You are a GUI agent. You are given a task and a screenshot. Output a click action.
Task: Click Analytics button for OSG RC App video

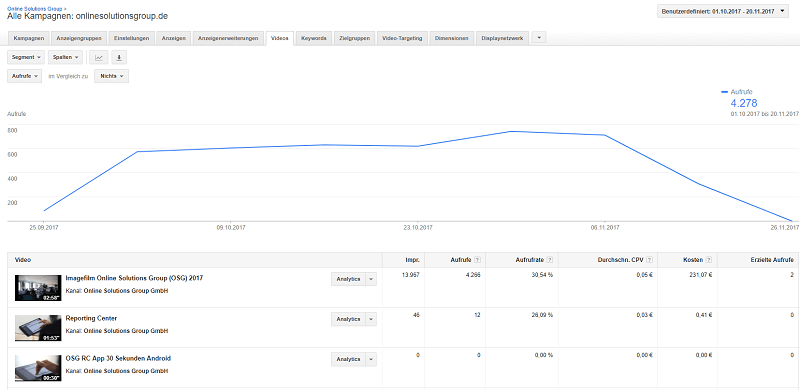pos(348,359)
